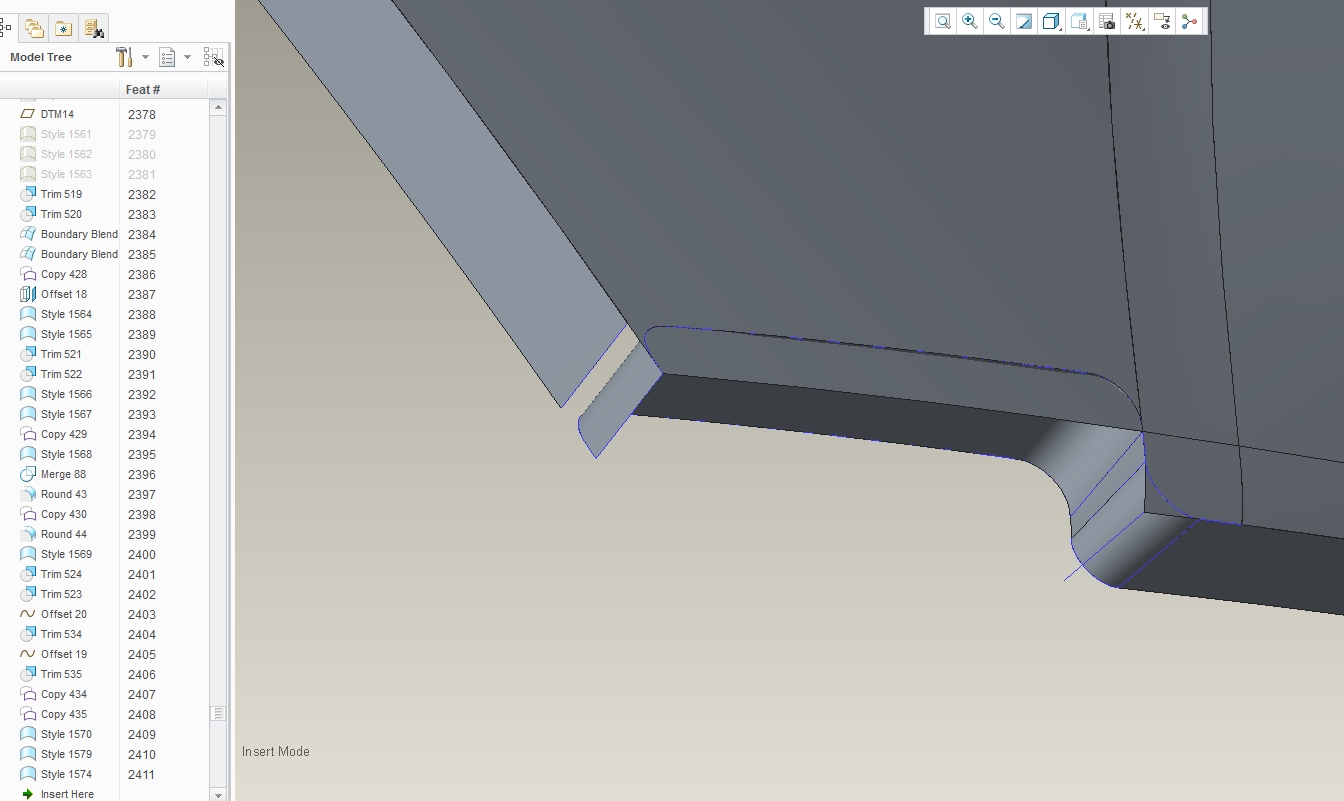Click the Zoom In tool

pos(969,21)
